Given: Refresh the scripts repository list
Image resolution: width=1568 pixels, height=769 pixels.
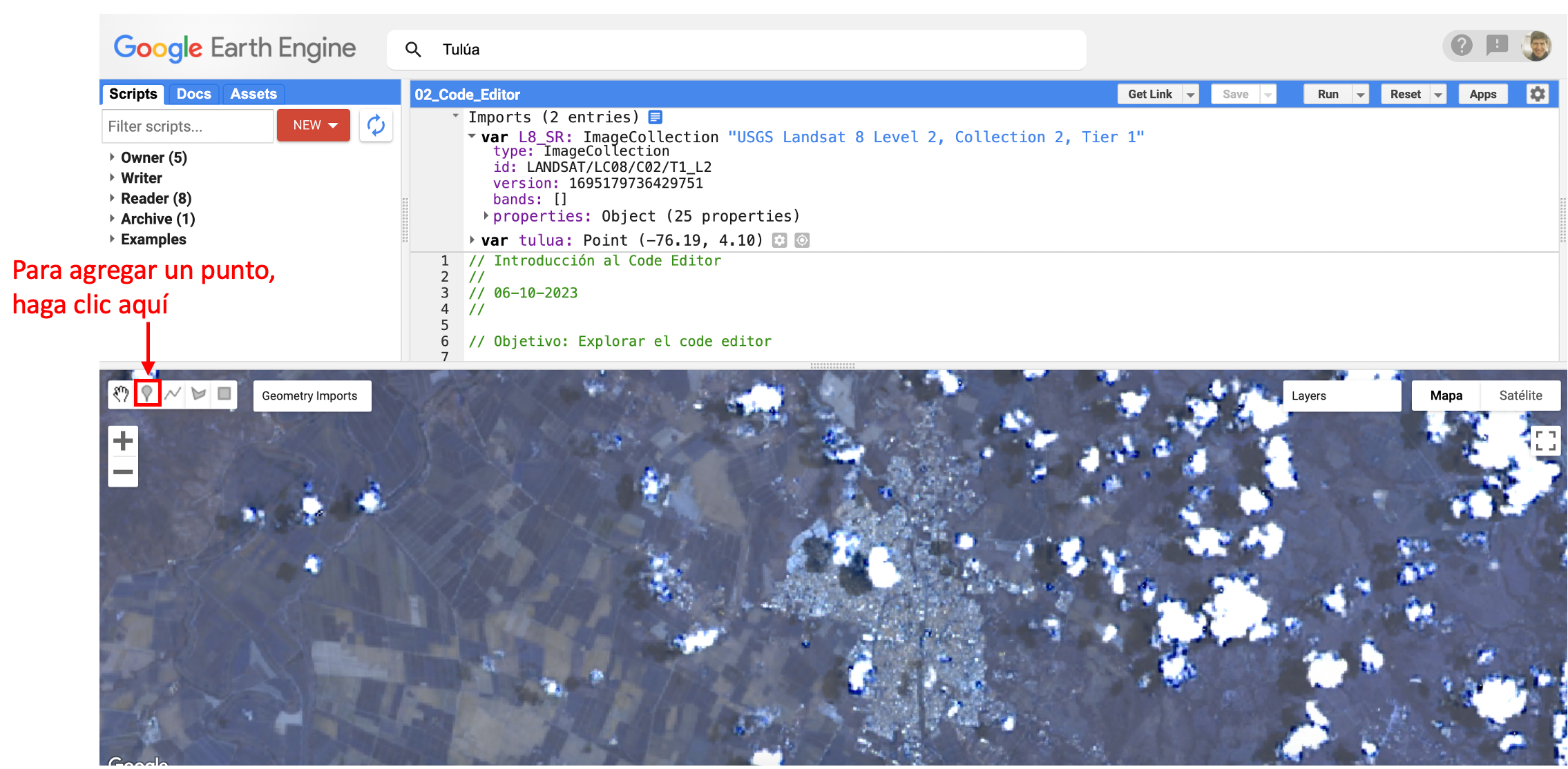Looking at the screenshot, I should tap(376, 126).
